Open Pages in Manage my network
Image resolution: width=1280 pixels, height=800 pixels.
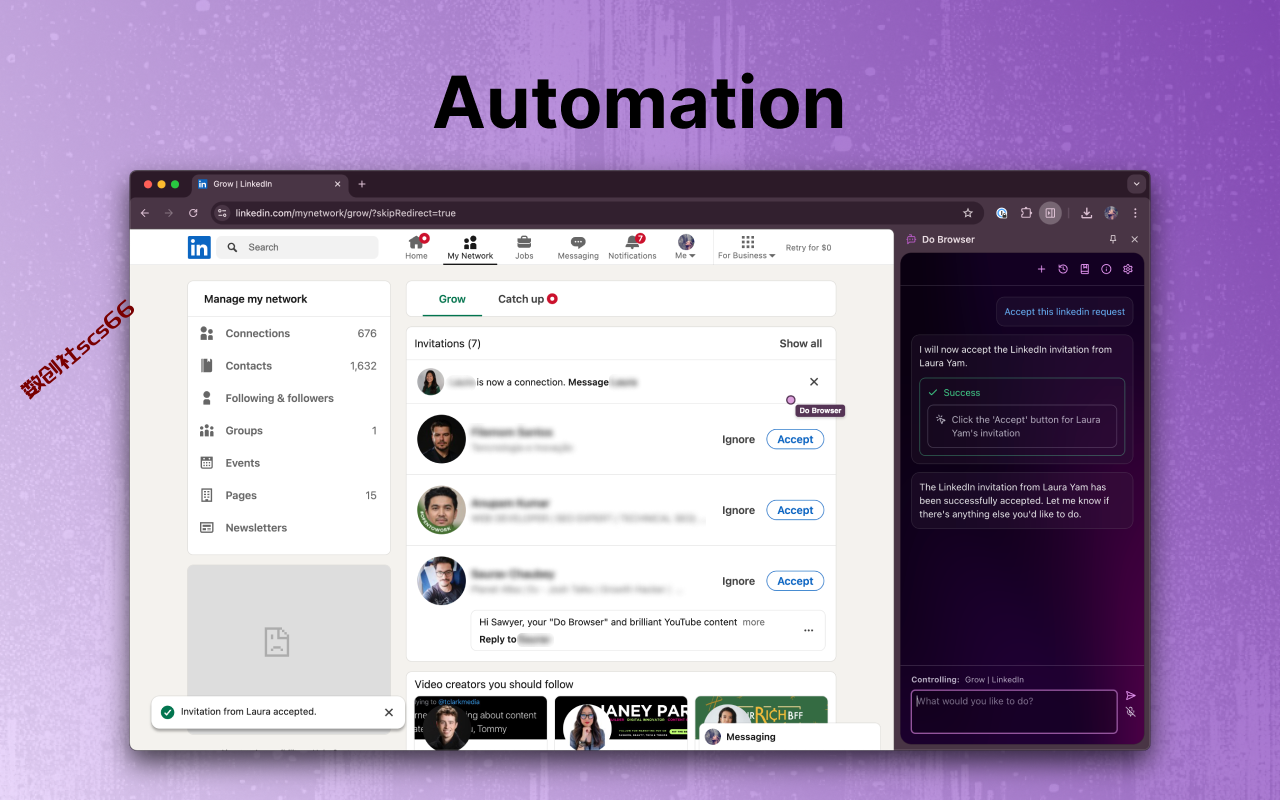289,495
